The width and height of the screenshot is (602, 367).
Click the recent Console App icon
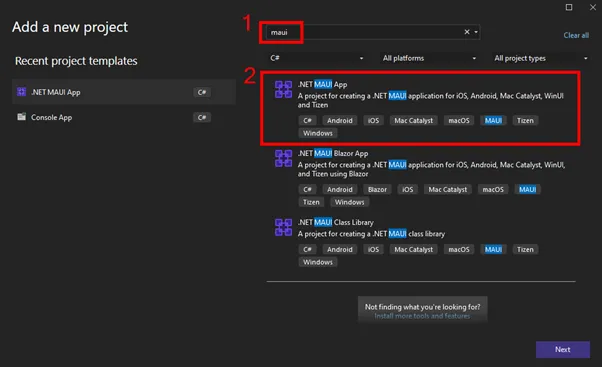click(x=22, y=117)
